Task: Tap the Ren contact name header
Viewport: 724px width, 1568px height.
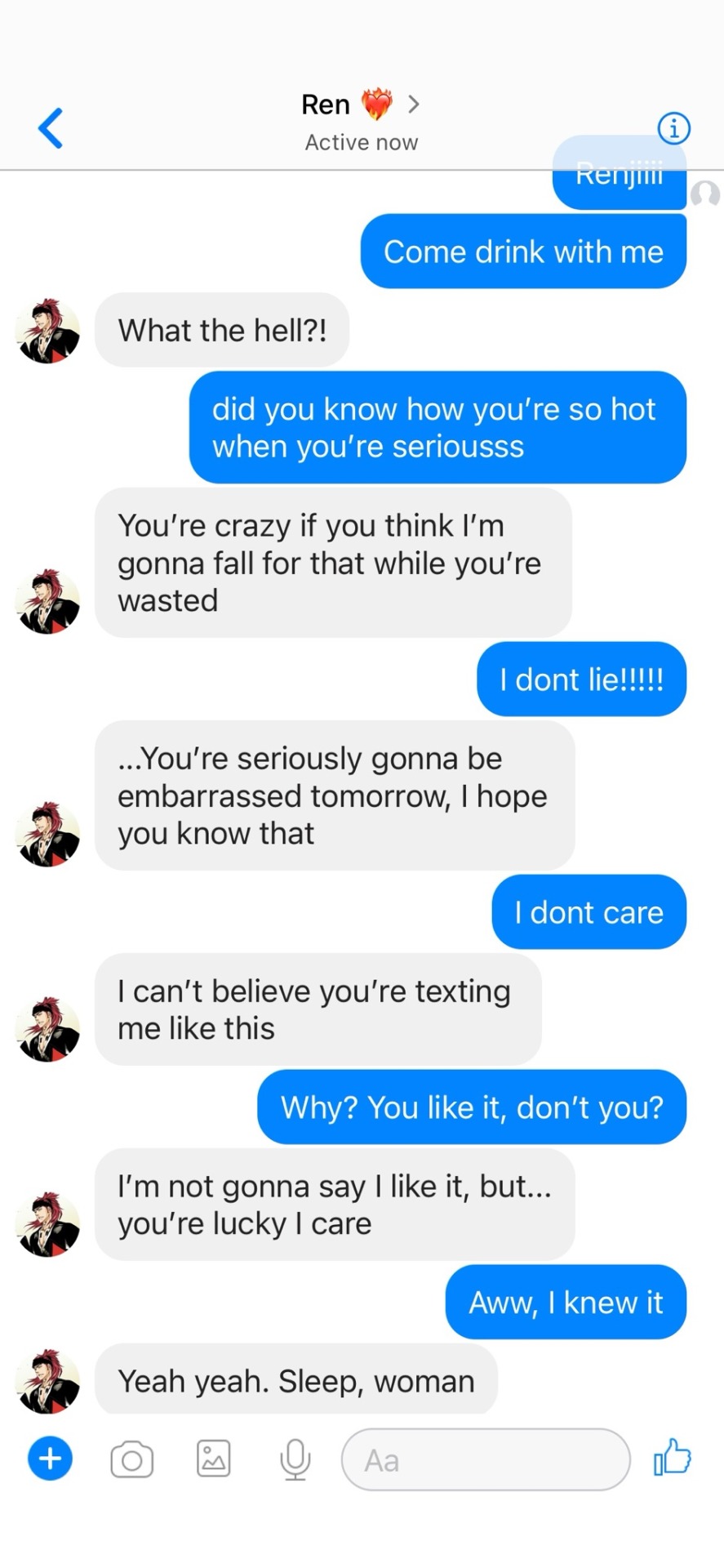Action: [326, 105]
